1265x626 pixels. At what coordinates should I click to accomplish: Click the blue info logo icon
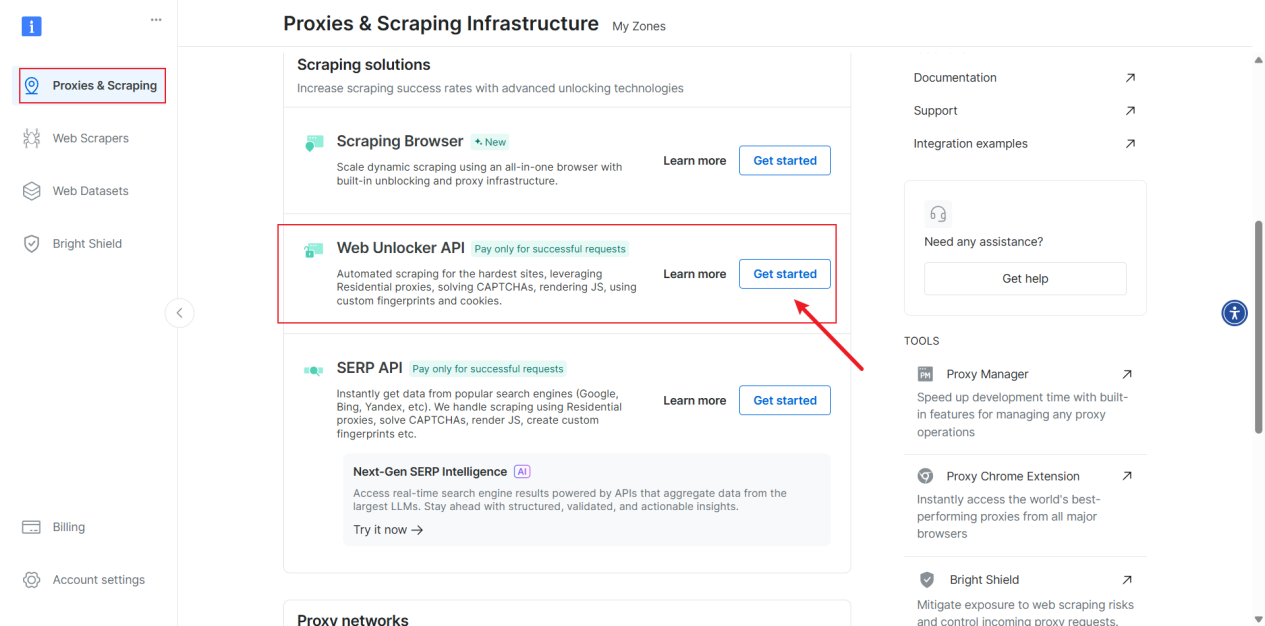(32, 26)
